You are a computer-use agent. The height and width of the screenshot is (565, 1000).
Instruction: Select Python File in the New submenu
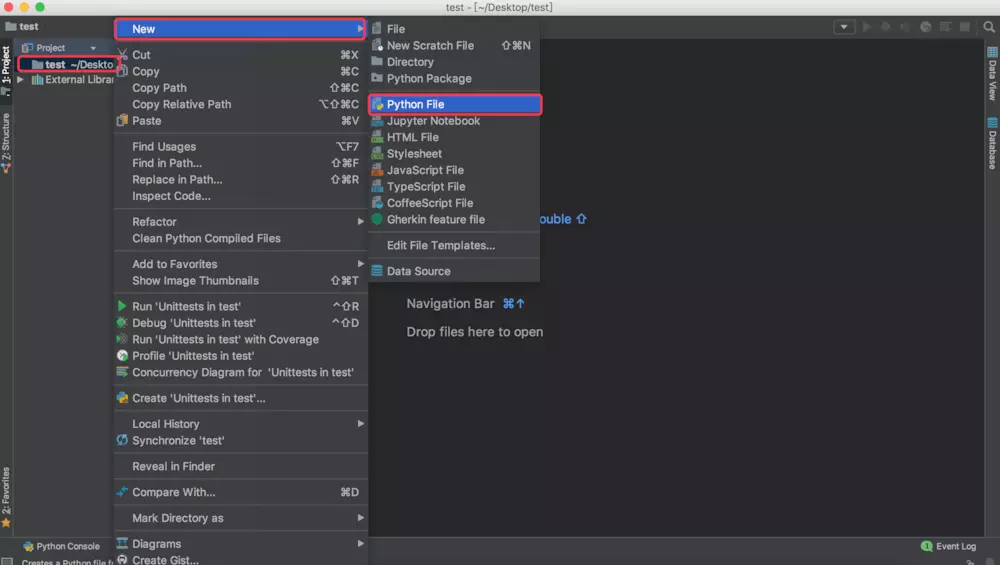pyautogui.click(x=415, y=104)
